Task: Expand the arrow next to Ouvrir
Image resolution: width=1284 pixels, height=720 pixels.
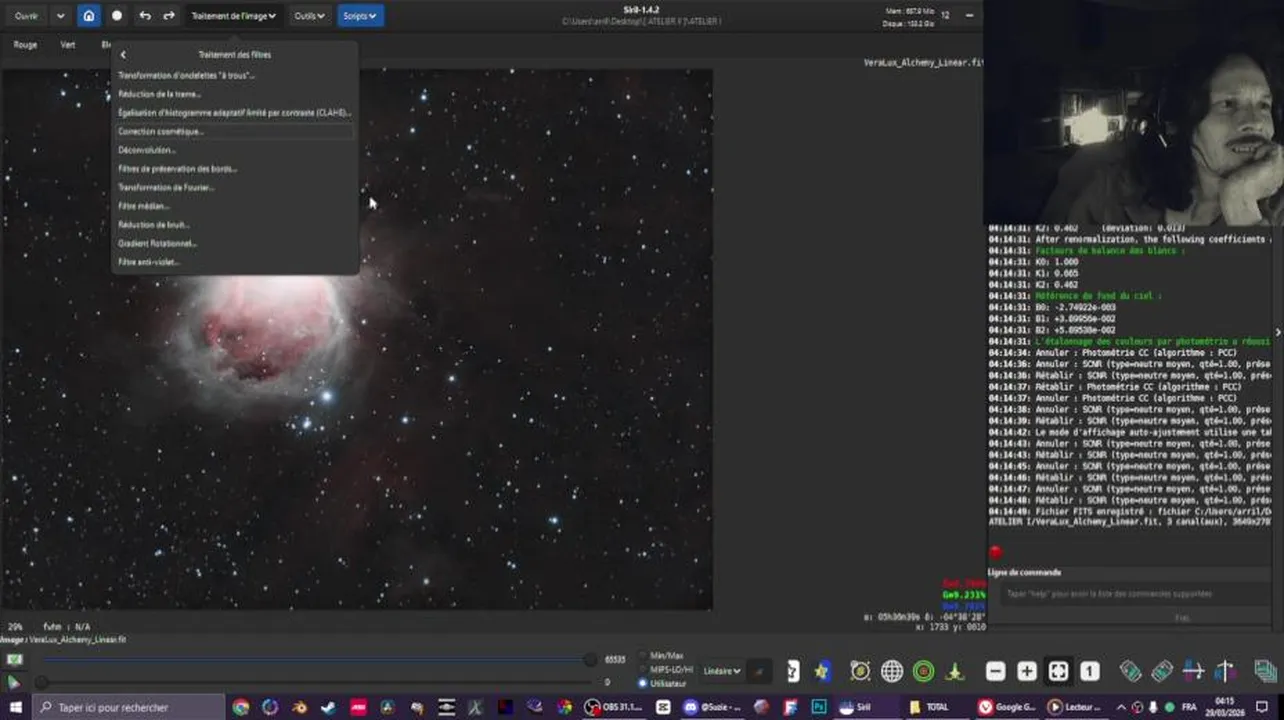Action: click(61, 15)
